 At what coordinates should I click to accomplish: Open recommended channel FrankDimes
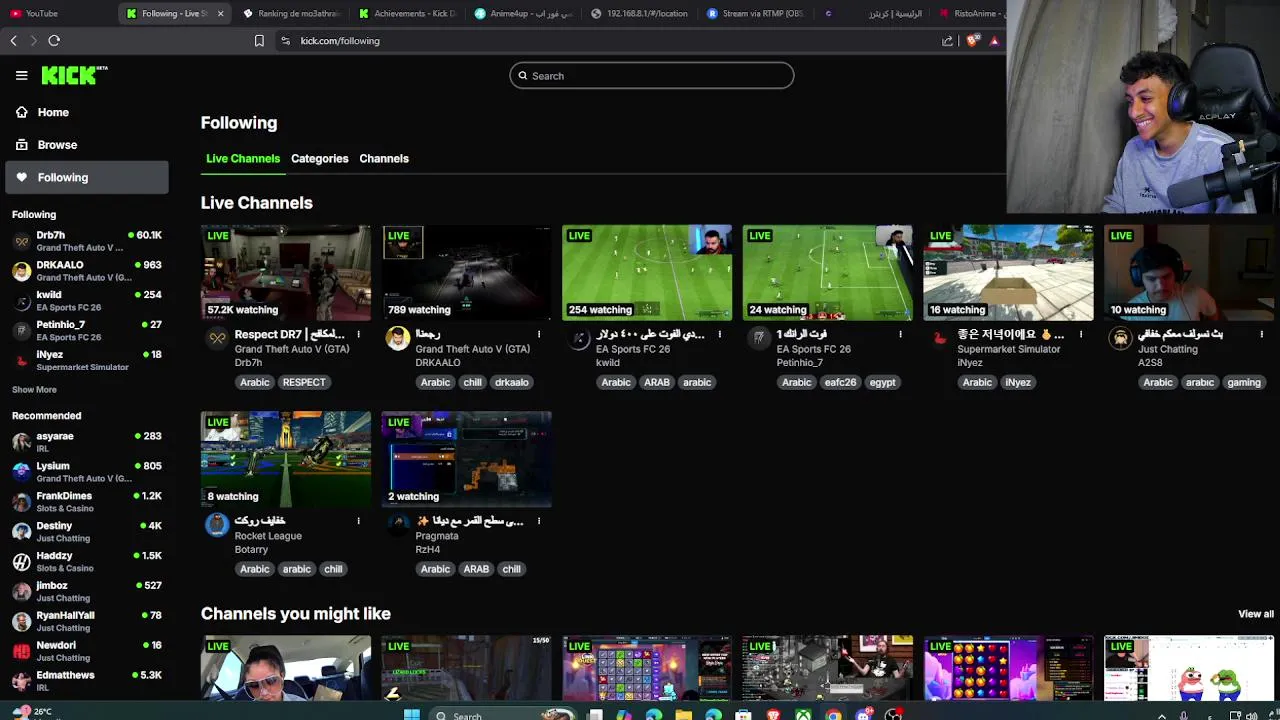pyautogui.click(x=86, y=502)
